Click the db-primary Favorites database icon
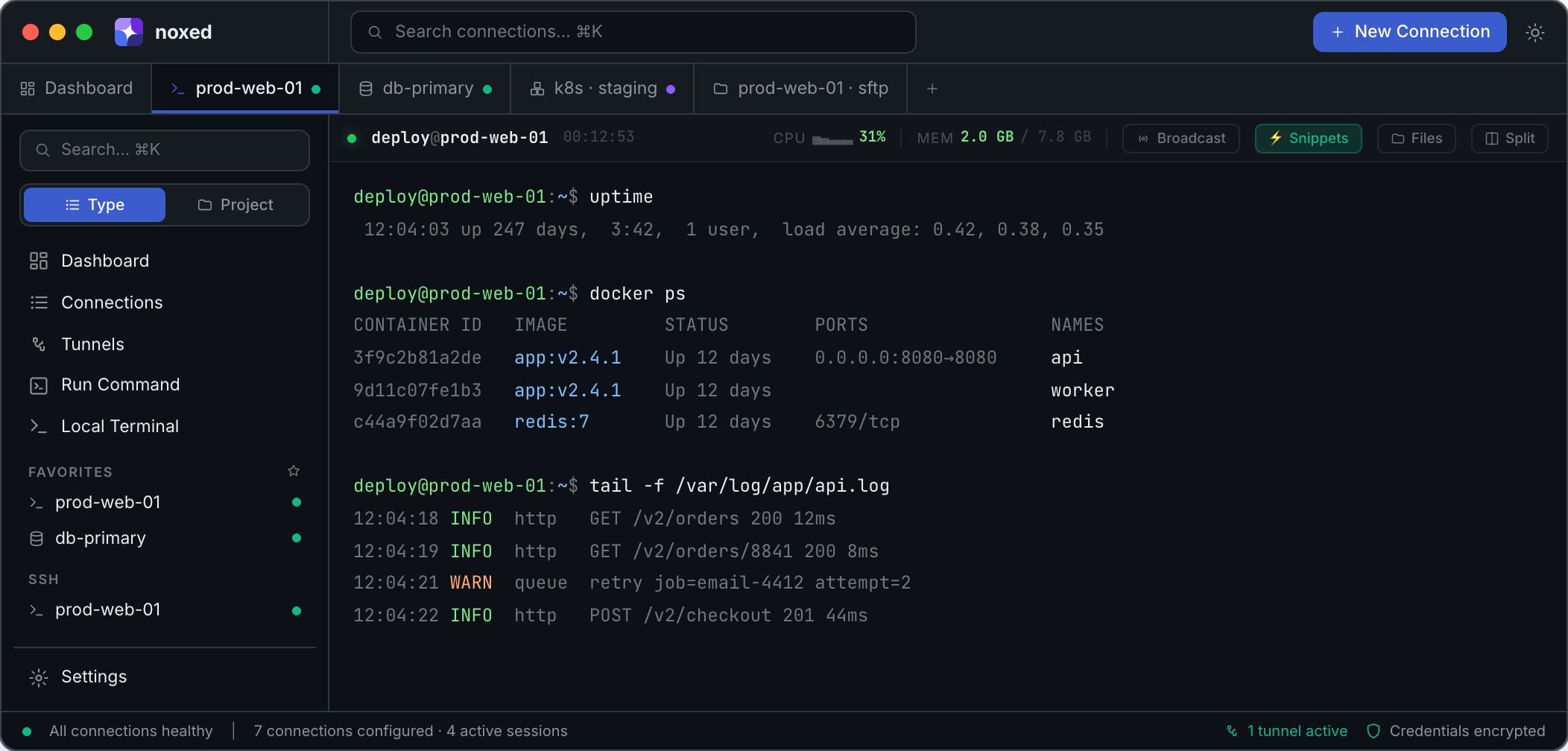 pyautogui.click(x=37, y=539)
